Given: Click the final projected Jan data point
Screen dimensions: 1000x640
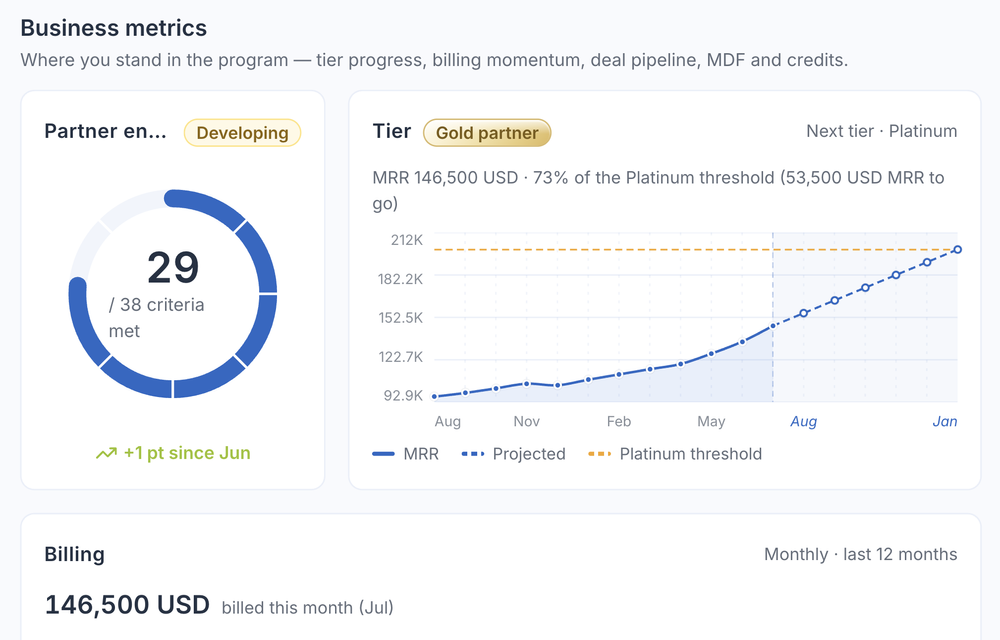Looking at the screenshot, I should [957, 250].
